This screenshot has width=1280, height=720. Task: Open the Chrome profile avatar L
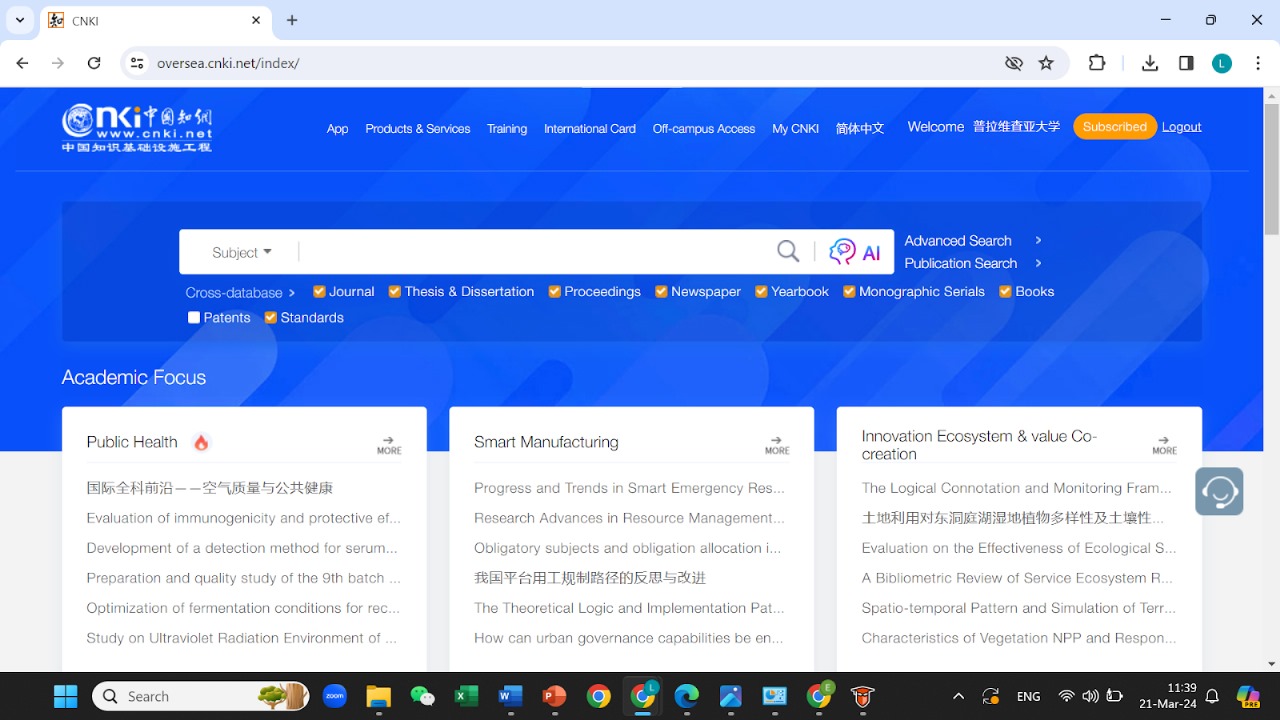coord(1222,63)
